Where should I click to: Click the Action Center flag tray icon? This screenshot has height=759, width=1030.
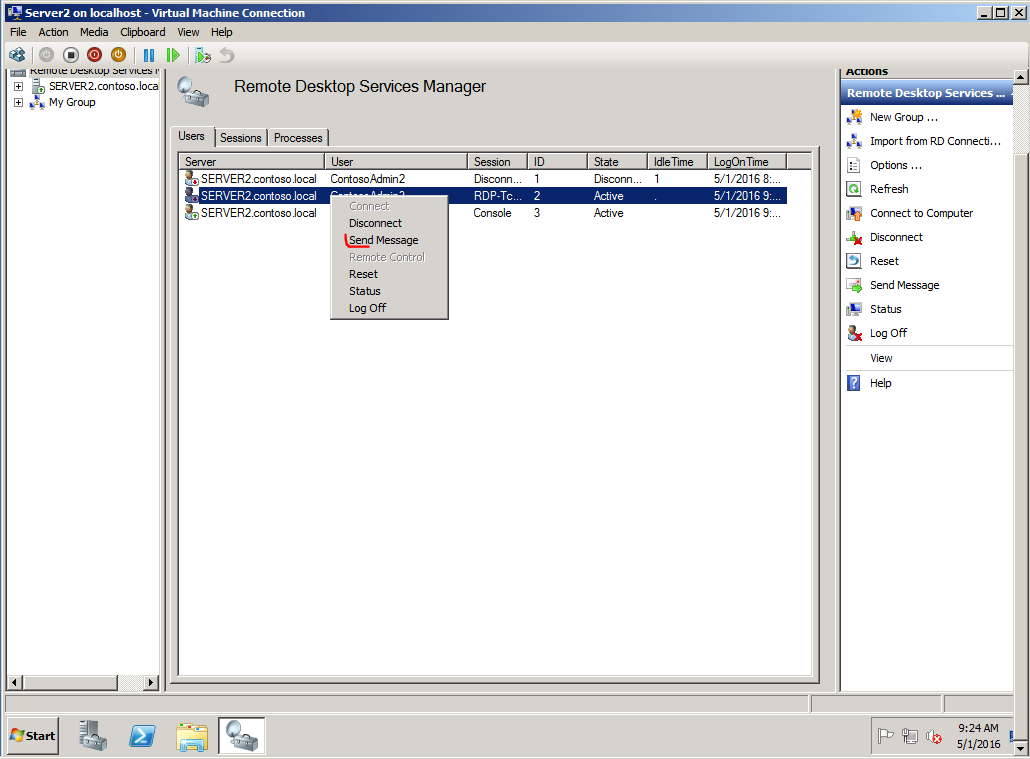885,736
